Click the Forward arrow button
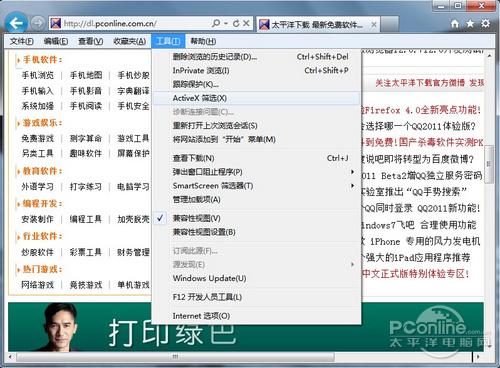 coord(38,23)
